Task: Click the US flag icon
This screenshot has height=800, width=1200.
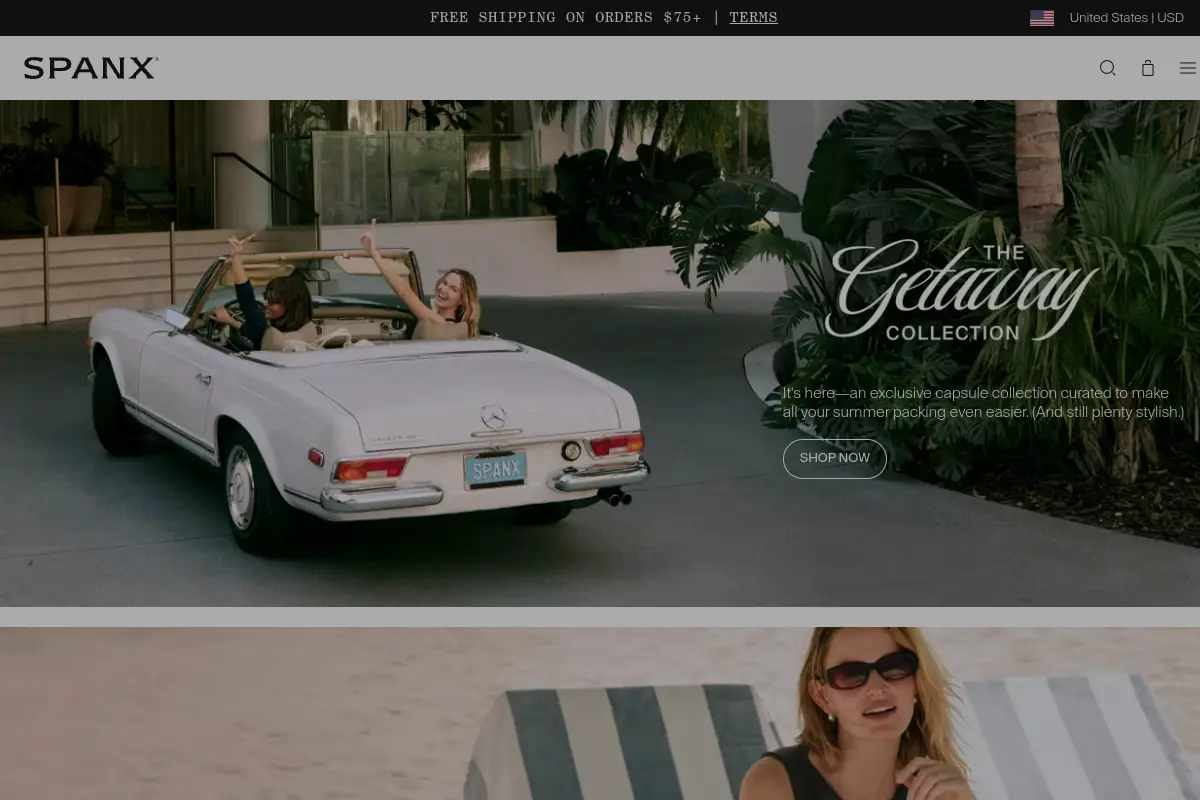Action: coord(1042,18)
